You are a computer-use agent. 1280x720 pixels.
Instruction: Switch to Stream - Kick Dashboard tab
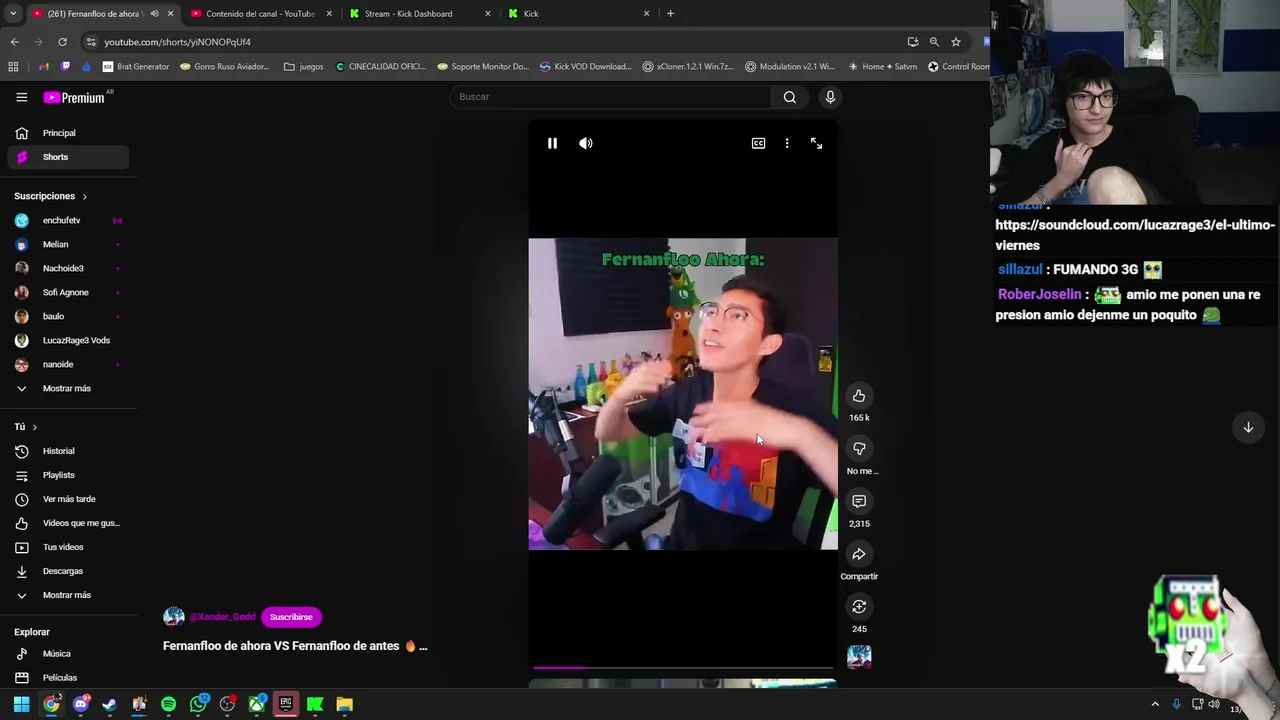coord(420,14)
